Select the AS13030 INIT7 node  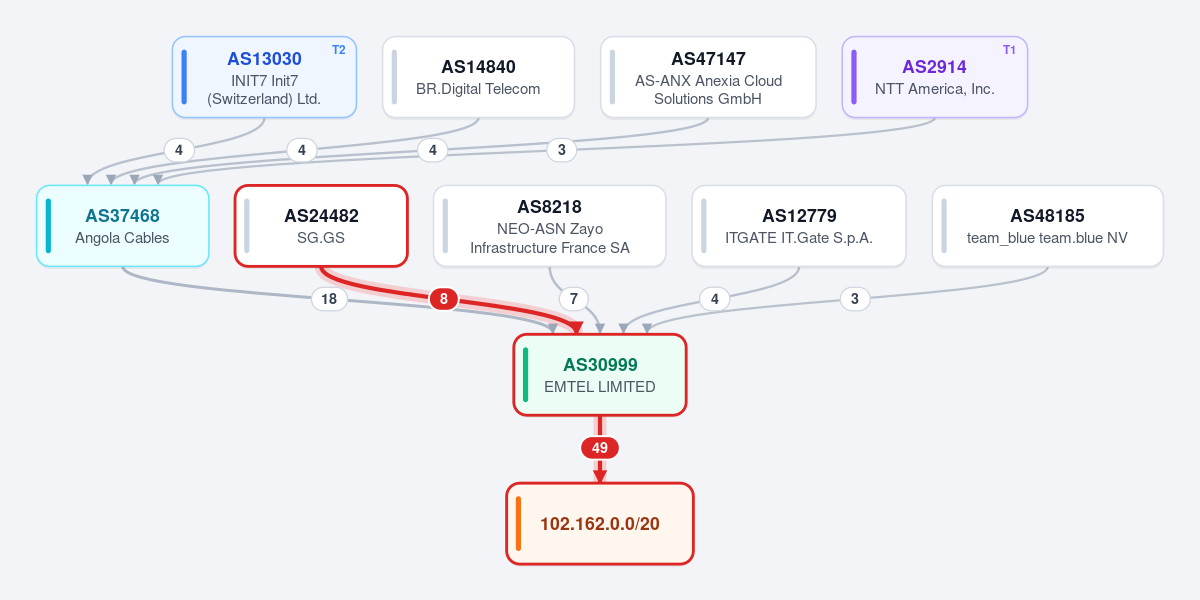264,77
